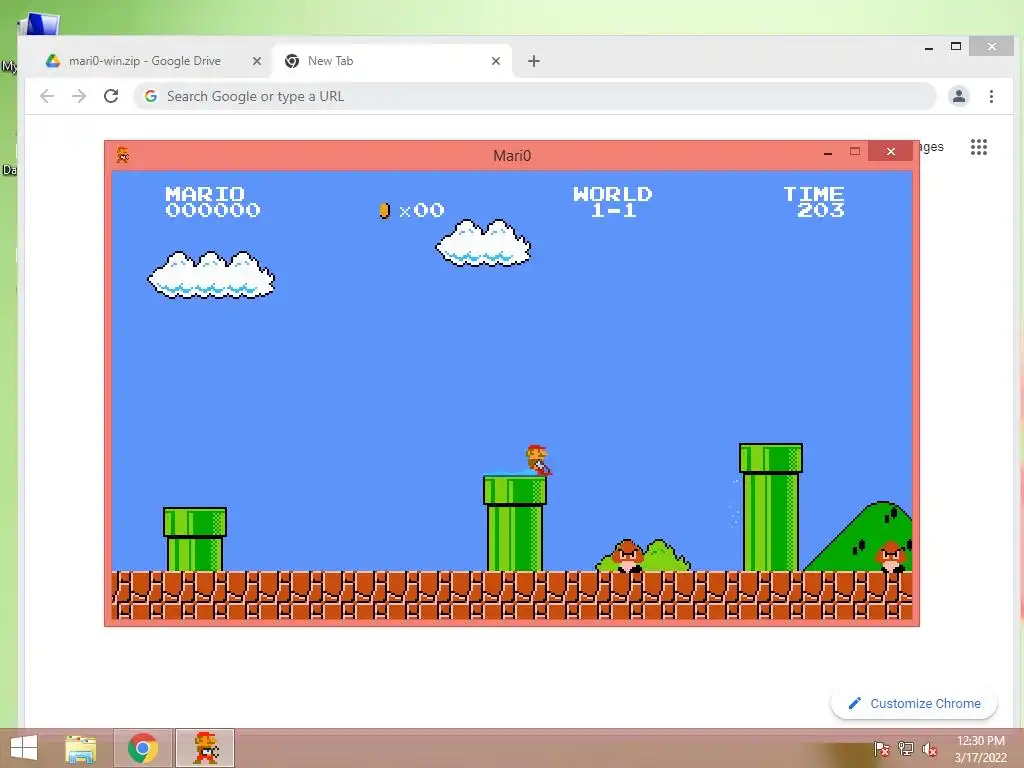Open the Action Center flag icon
This screenshot has height=768, width=1024.
881,749
